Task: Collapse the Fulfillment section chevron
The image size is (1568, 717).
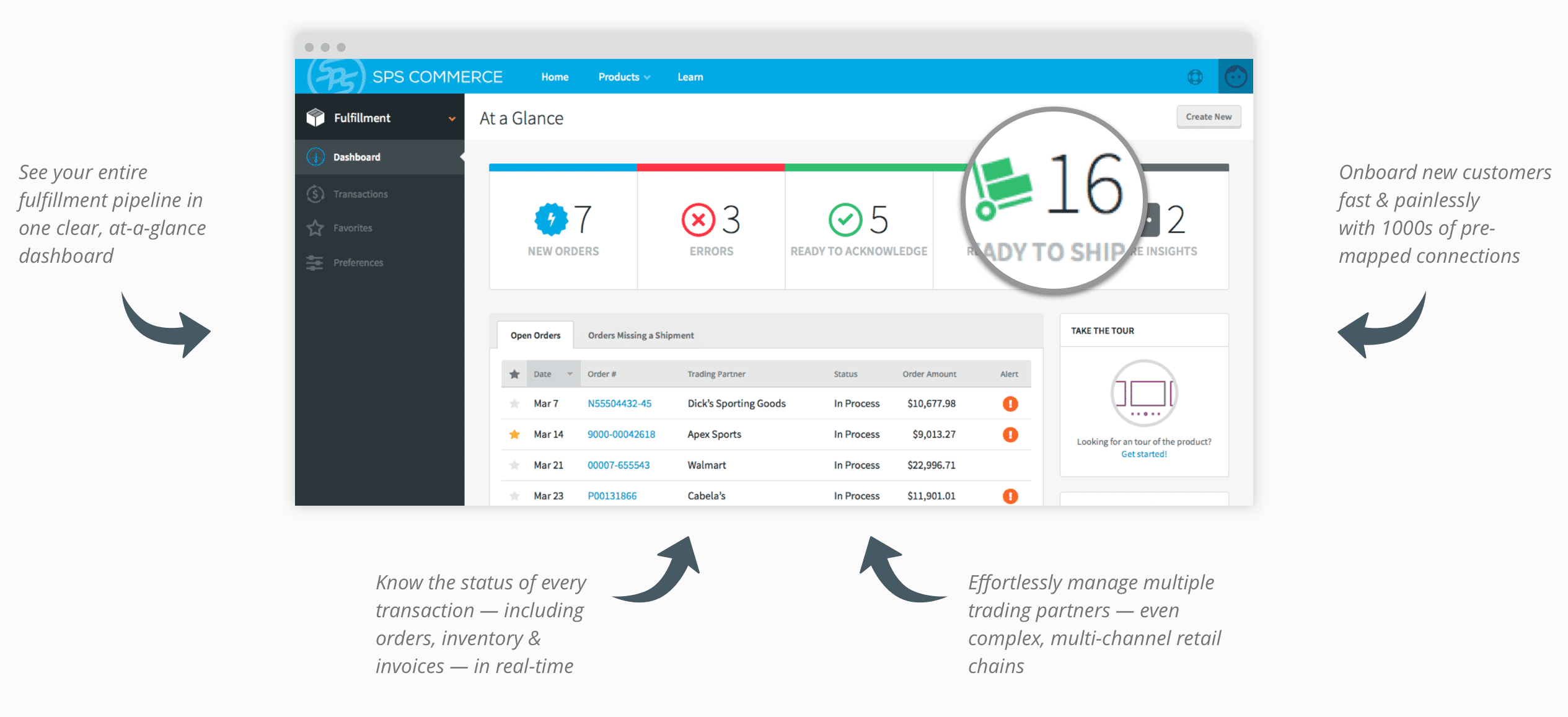Action: click(452, 118)
